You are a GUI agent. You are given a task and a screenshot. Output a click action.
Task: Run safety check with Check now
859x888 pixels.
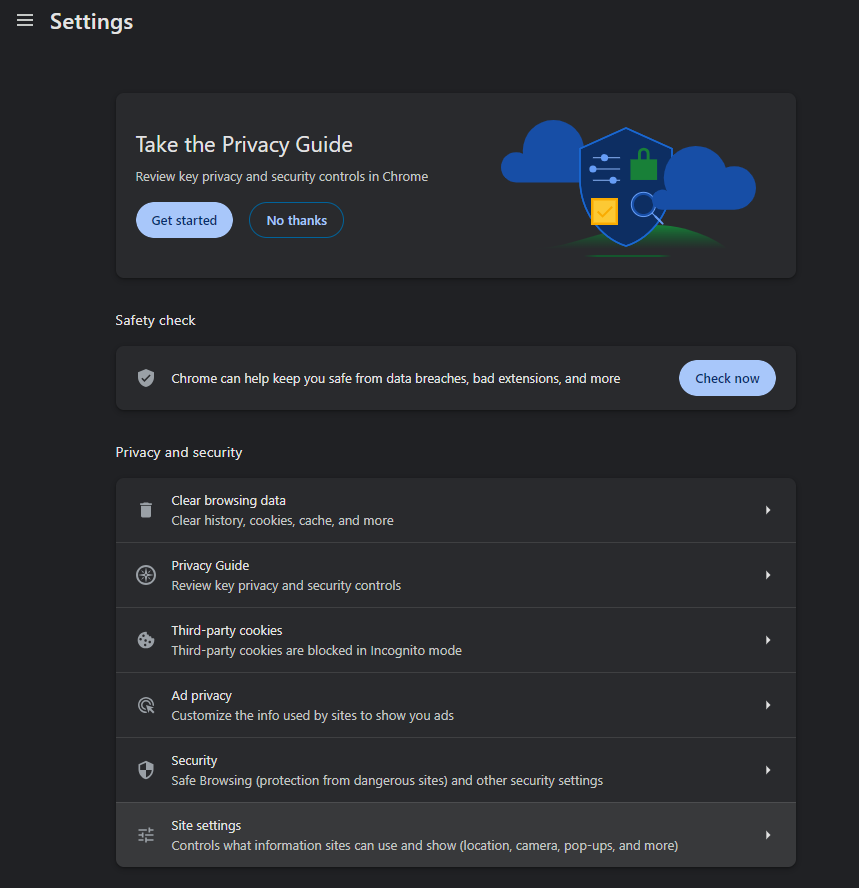tap(727, 378)
